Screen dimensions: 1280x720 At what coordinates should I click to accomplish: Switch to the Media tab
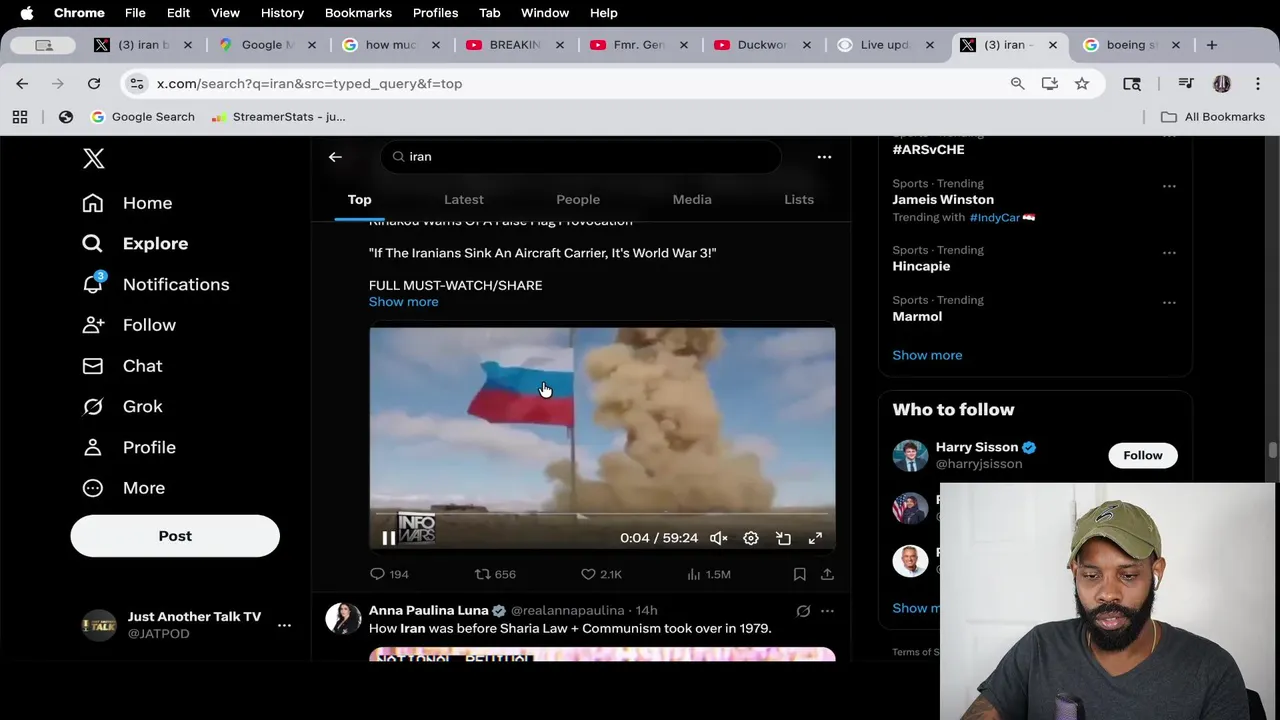pyautogui.click(x=692, y=199)
